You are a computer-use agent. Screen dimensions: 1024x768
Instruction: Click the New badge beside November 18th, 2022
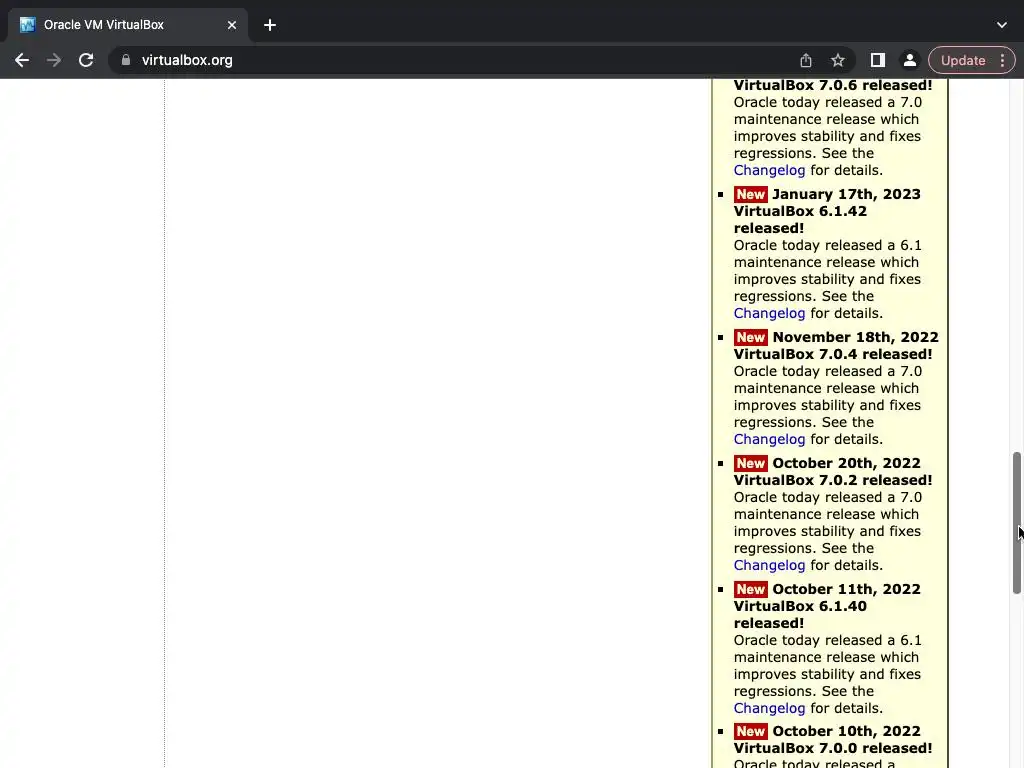tap(750, 338)
